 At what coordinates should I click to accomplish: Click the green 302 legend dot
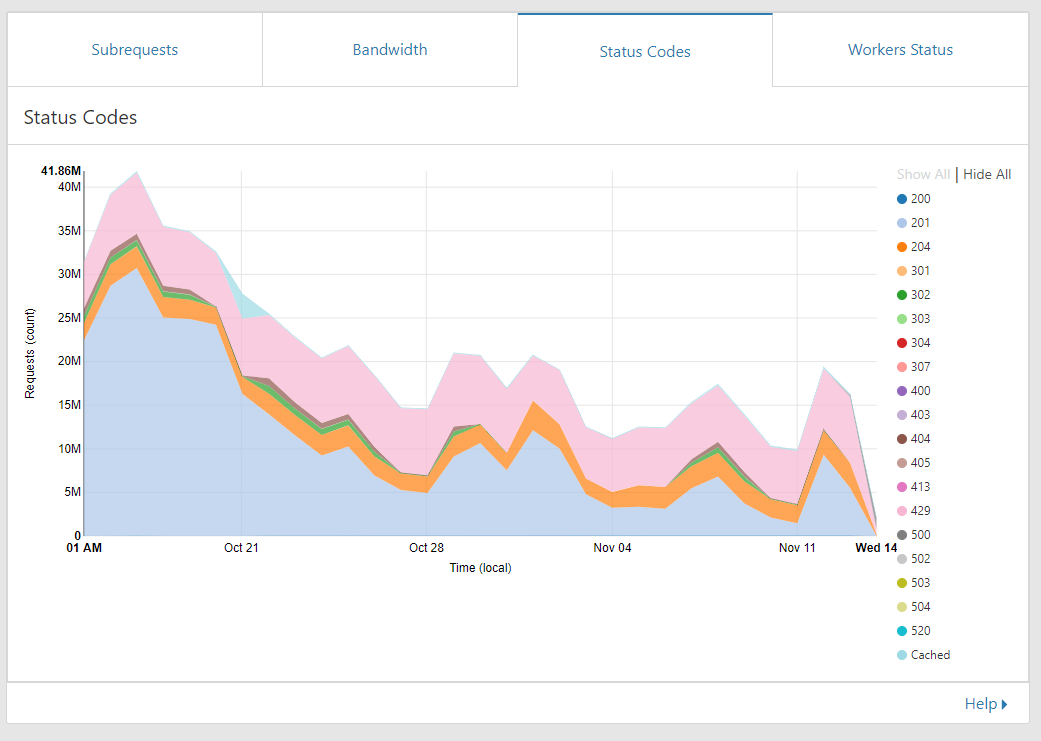coord(902,295)
